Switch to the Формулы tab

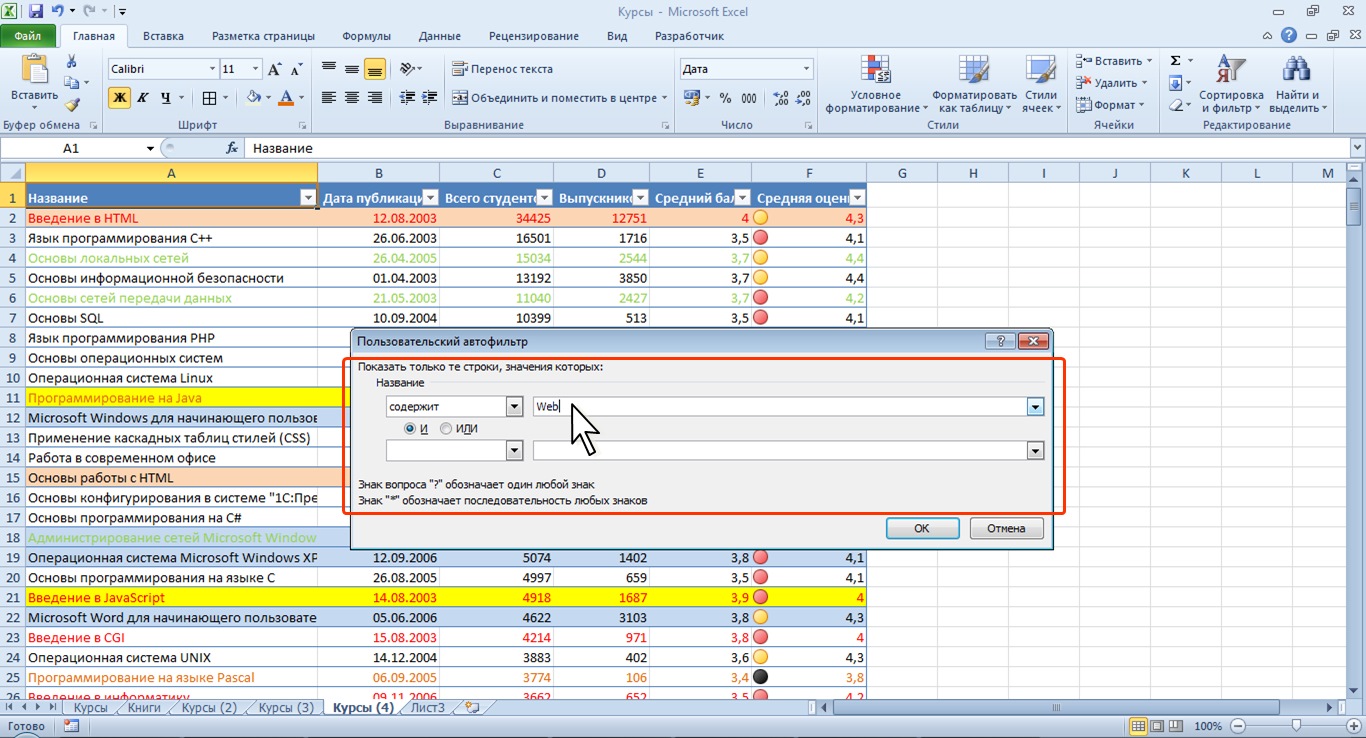(x=366, y=36)
